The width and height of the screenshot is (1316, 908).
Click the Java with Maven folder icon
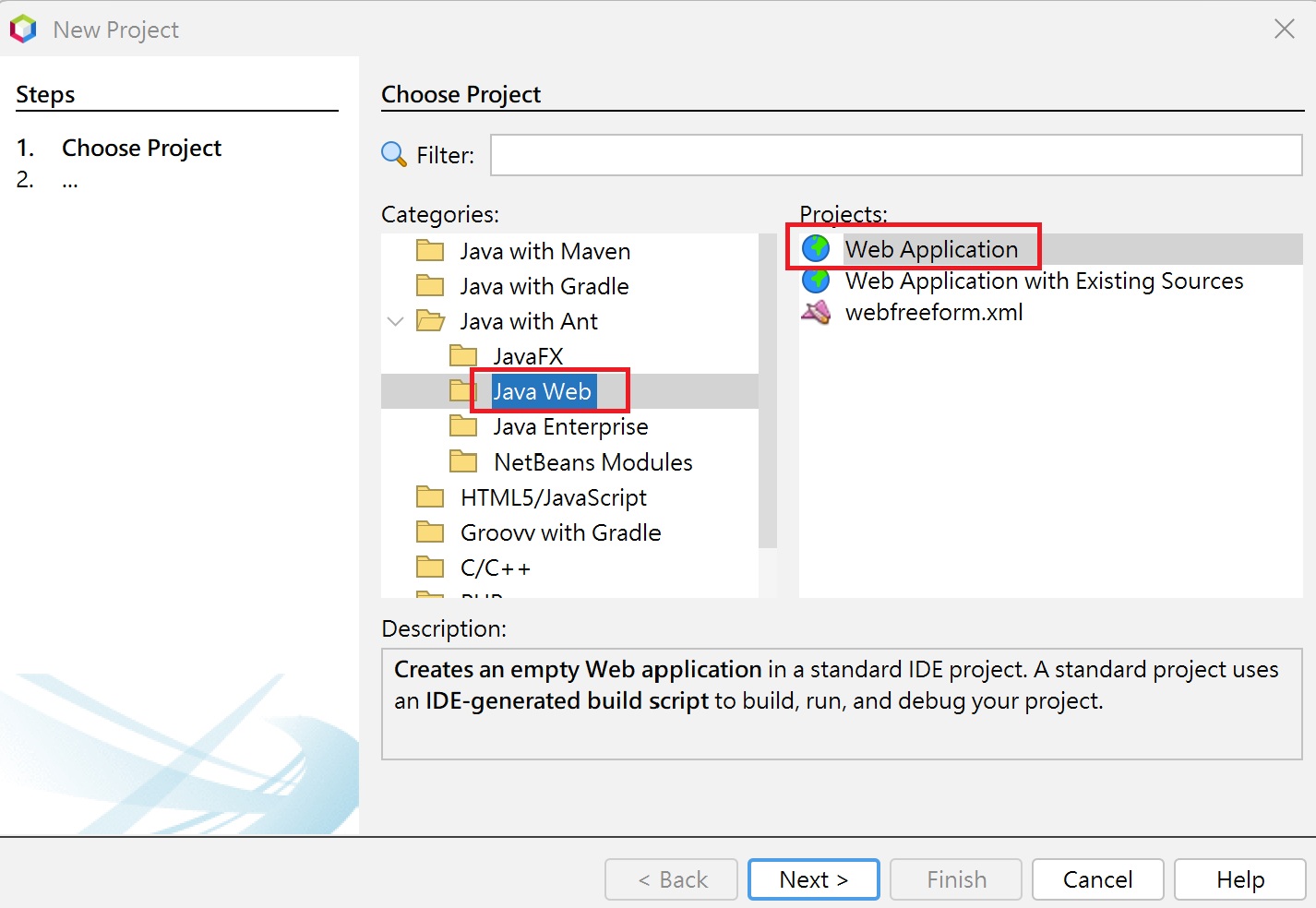pyautogui.click(x=430, y=251)
